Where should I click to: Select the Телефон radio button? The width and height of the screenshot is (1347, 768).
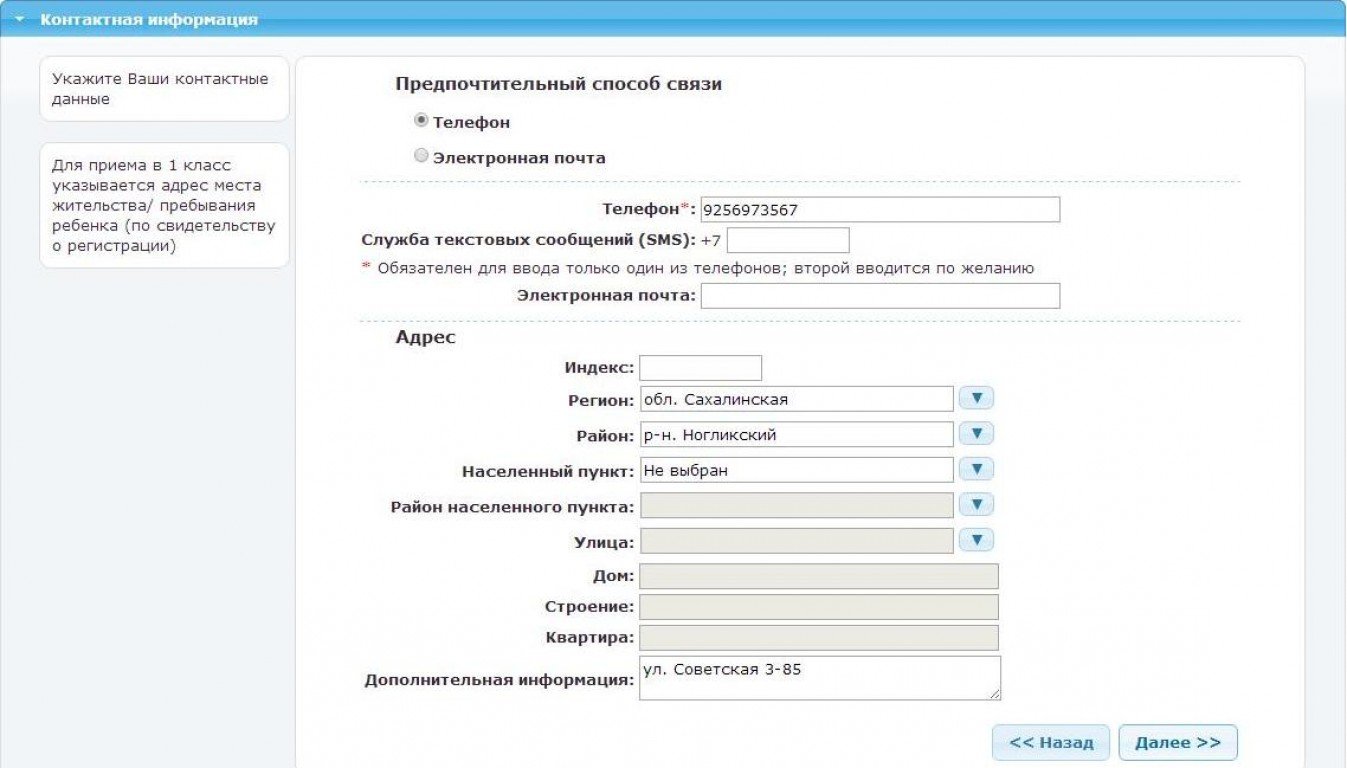click(421, 121)
